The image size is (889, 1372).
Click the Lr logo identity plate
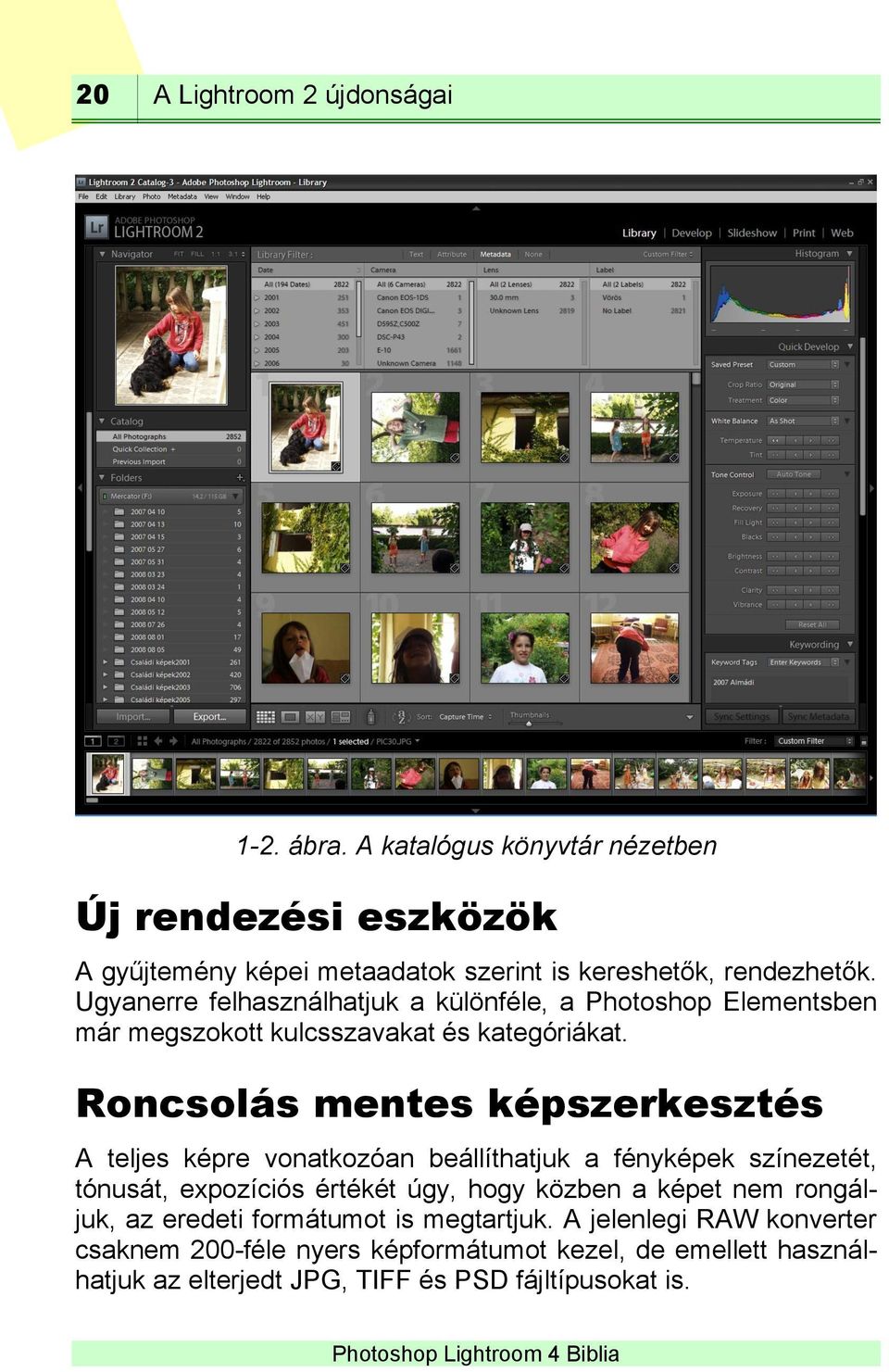coord(96,226)
